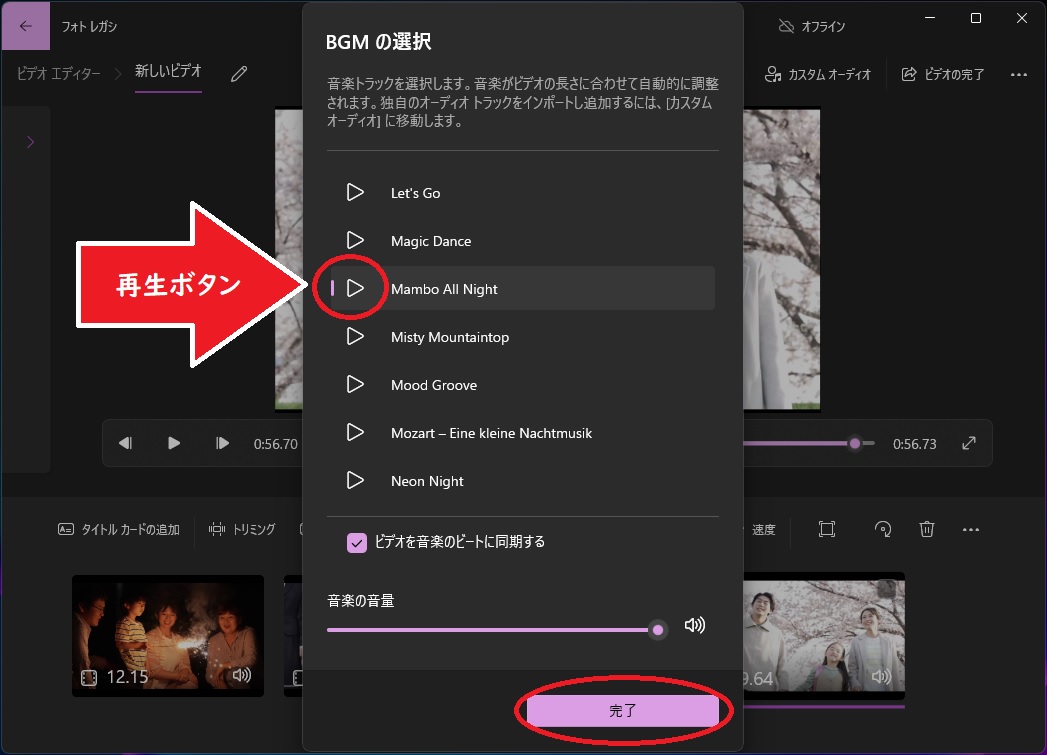Click the トリミング tool
This screenshot has height=755, width=1047.
click(x=242, y=529)
